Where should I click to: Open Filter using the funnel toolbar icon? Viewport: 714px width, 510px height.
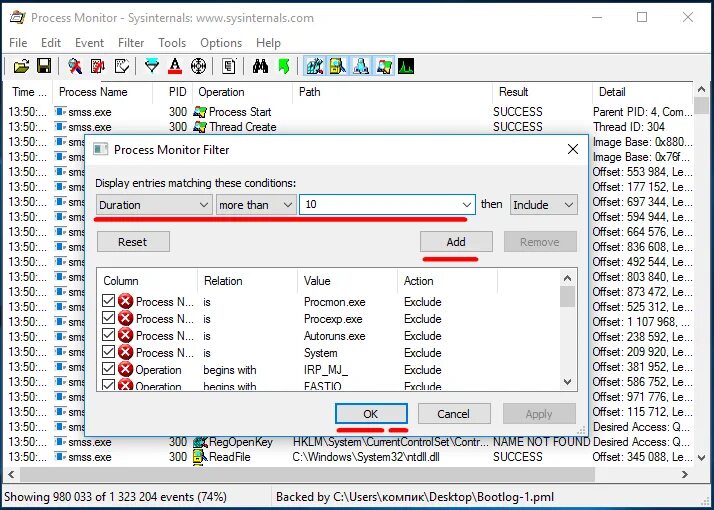(x=152, y=66)
